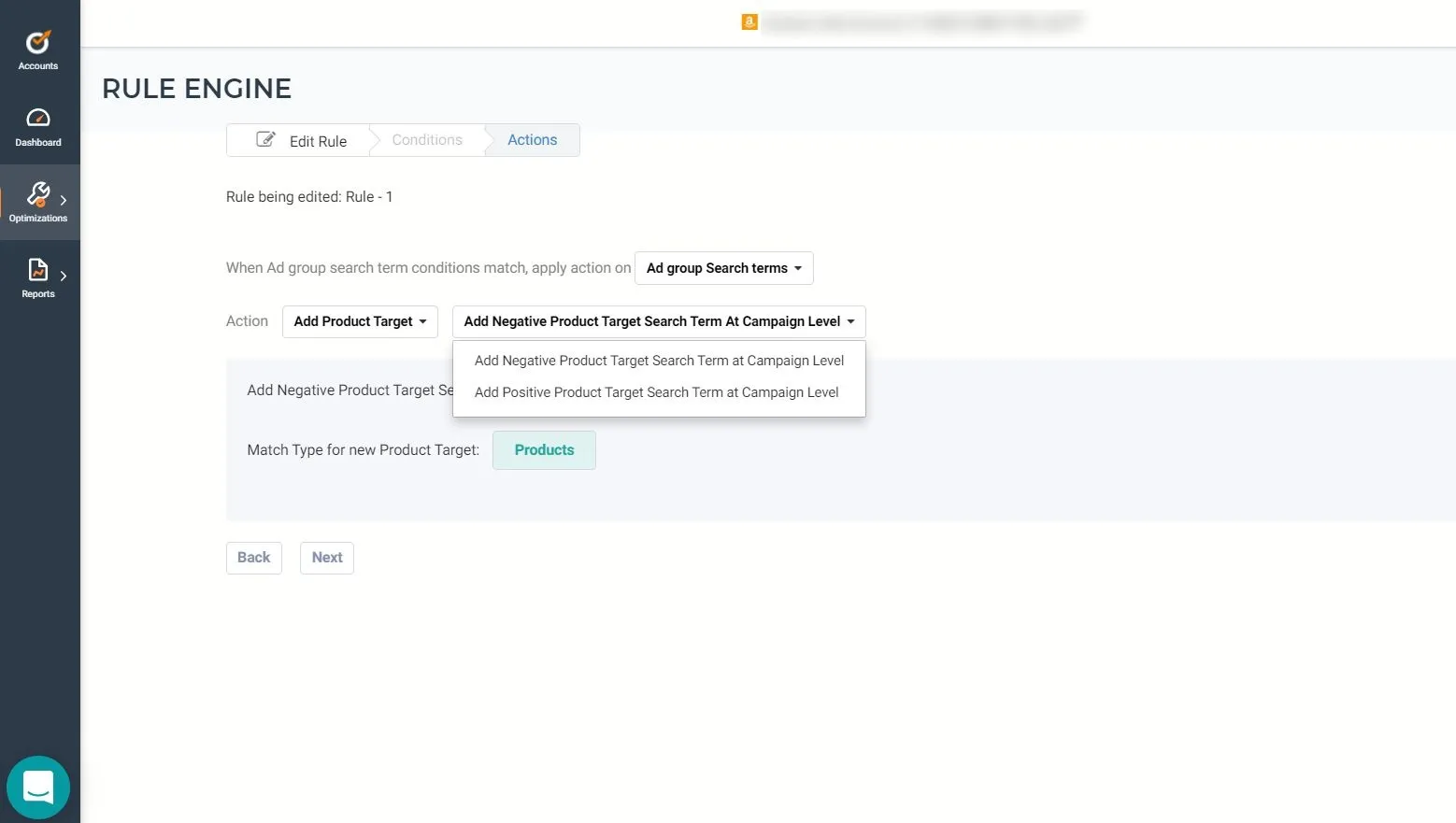
Task: Open the Accounts icon in sidebar
Action: pos(38,42)
